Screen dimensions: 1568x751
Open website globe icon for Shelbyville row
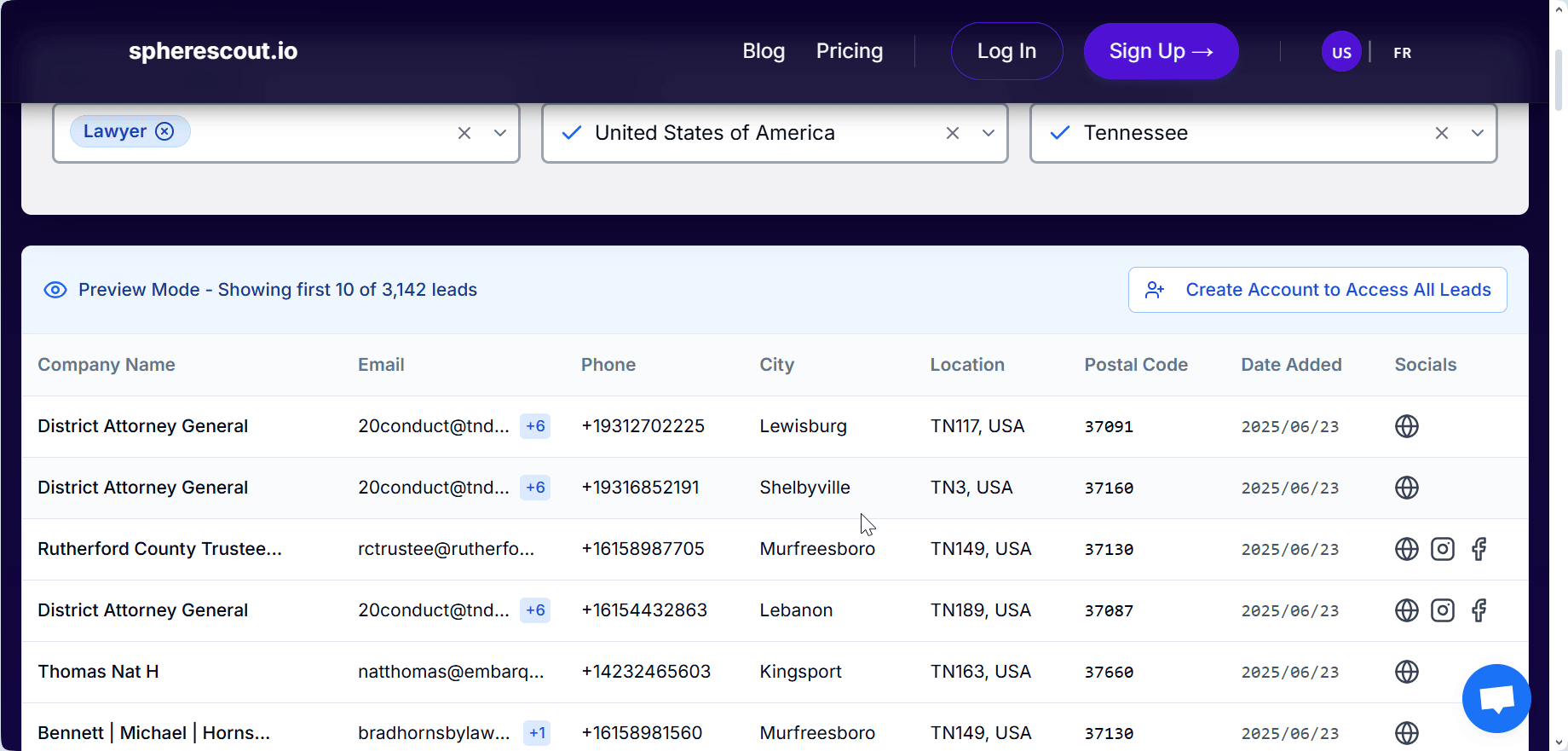pyautogui.click(x=1406, y=488)
